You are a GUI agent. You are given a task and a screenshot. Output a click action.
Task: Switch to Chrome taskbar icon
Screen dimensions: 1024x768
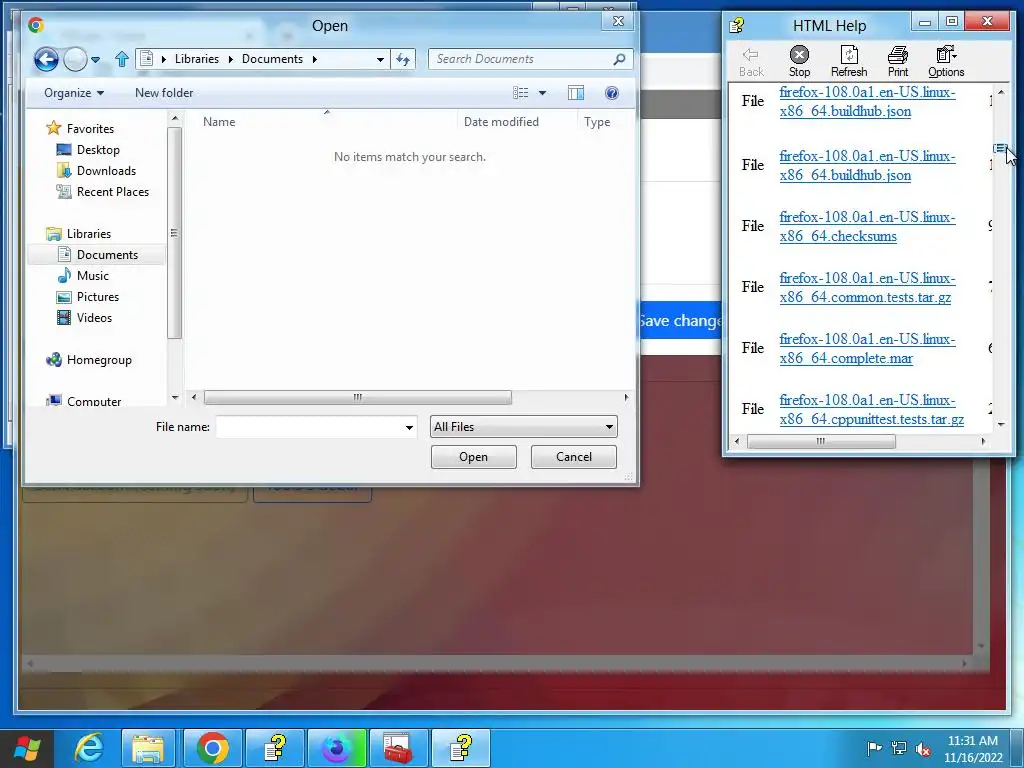[x=212, y=748]
